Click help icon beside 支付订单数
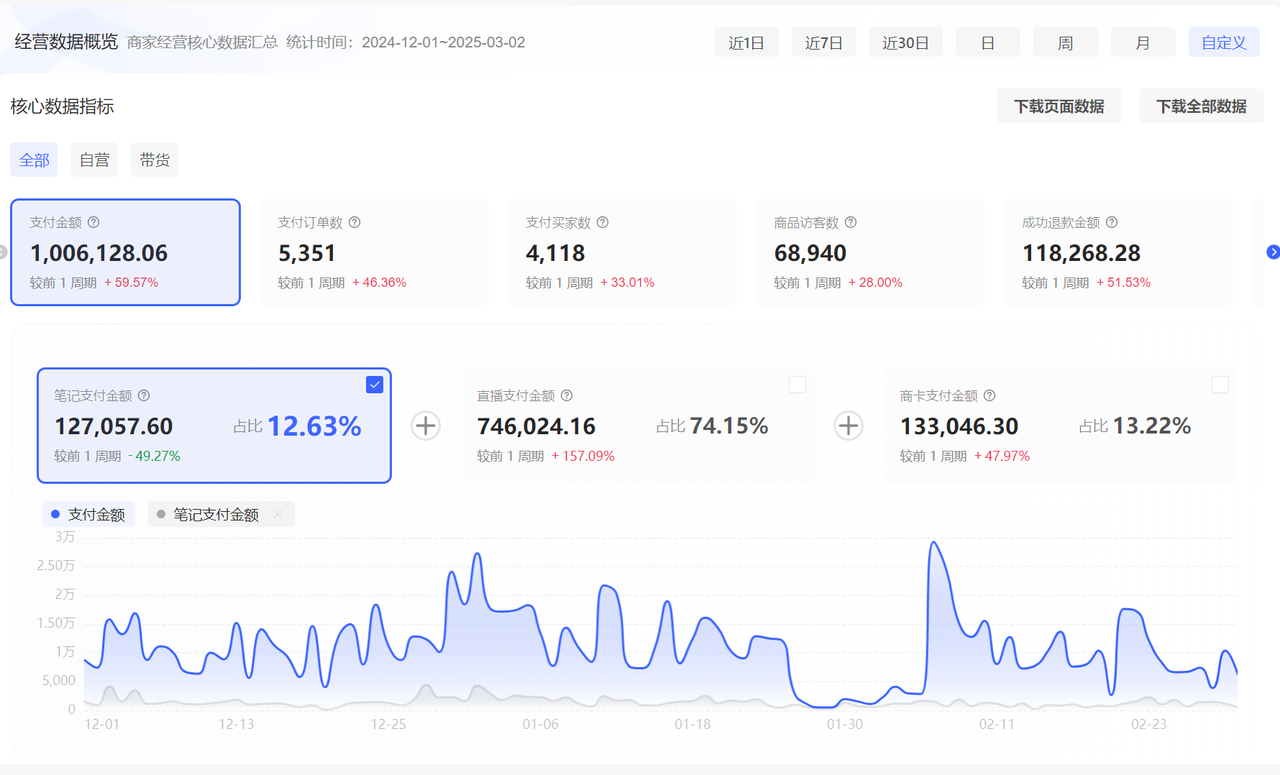This screenshot has height=775, width=1280. coord(354,223)
